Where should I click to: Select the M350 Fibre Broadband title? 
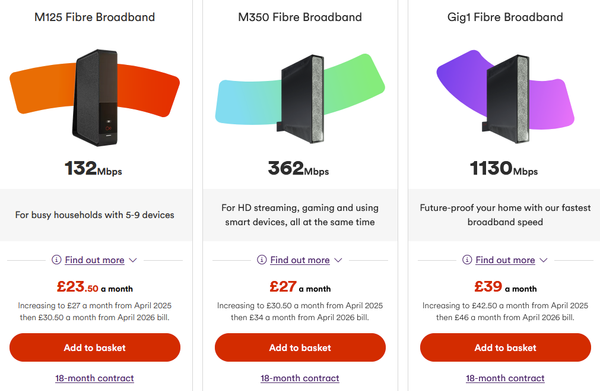click(x=300, y=17)
